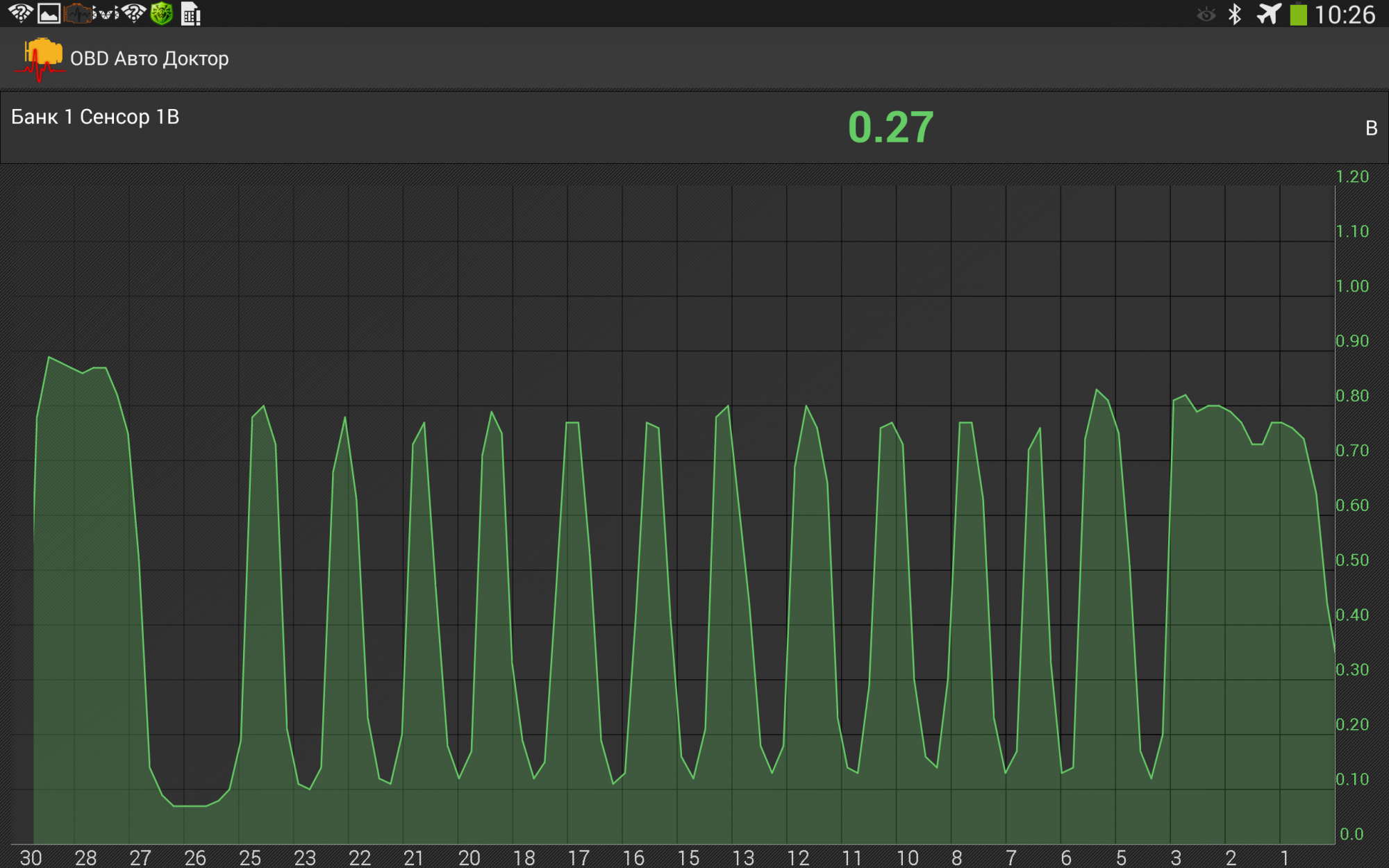The height and width of the screenshot is (868, 1389).
Task: Tap the OBD Авто Доктор app icon
Action: click(x=40, y=59)
